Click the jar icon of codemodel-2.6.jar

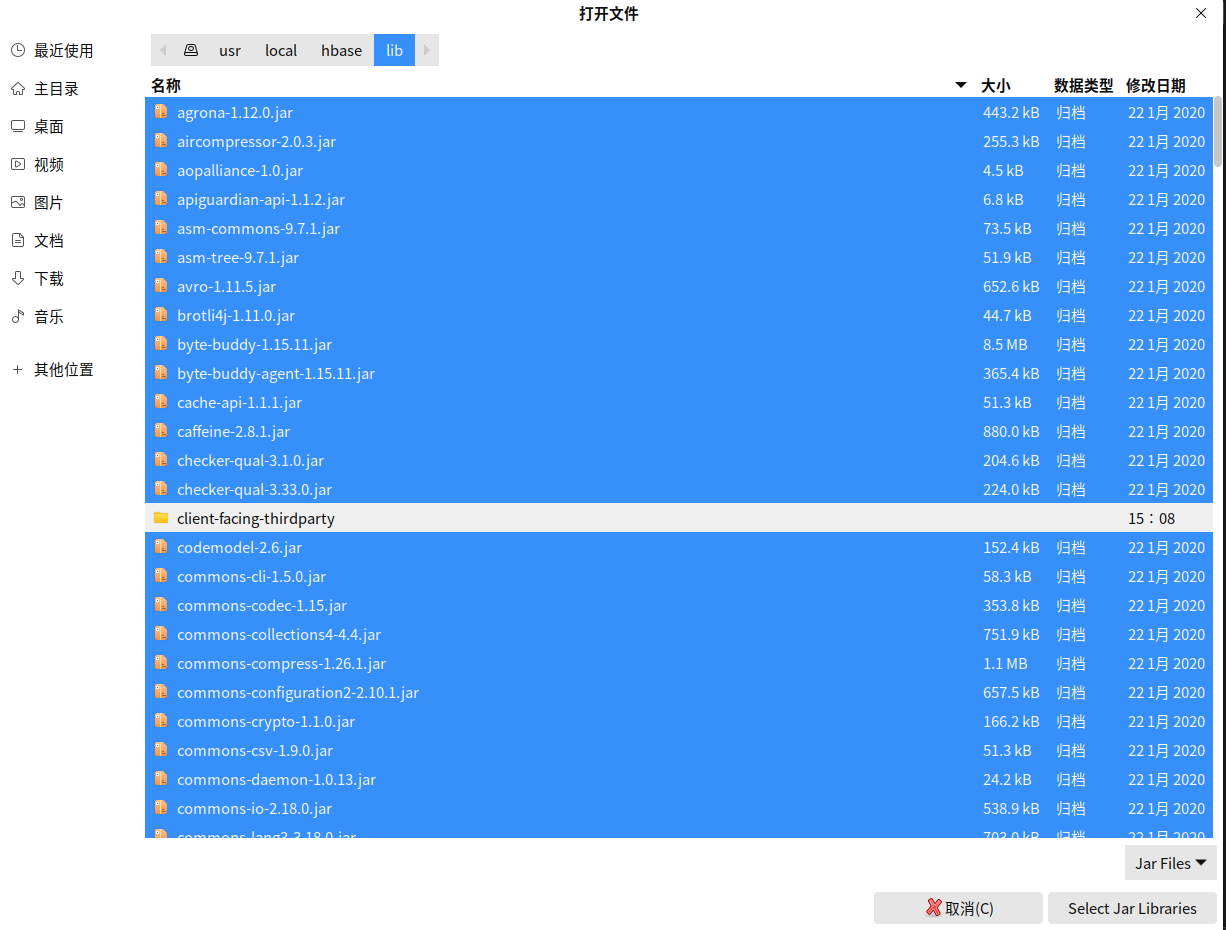161,547
